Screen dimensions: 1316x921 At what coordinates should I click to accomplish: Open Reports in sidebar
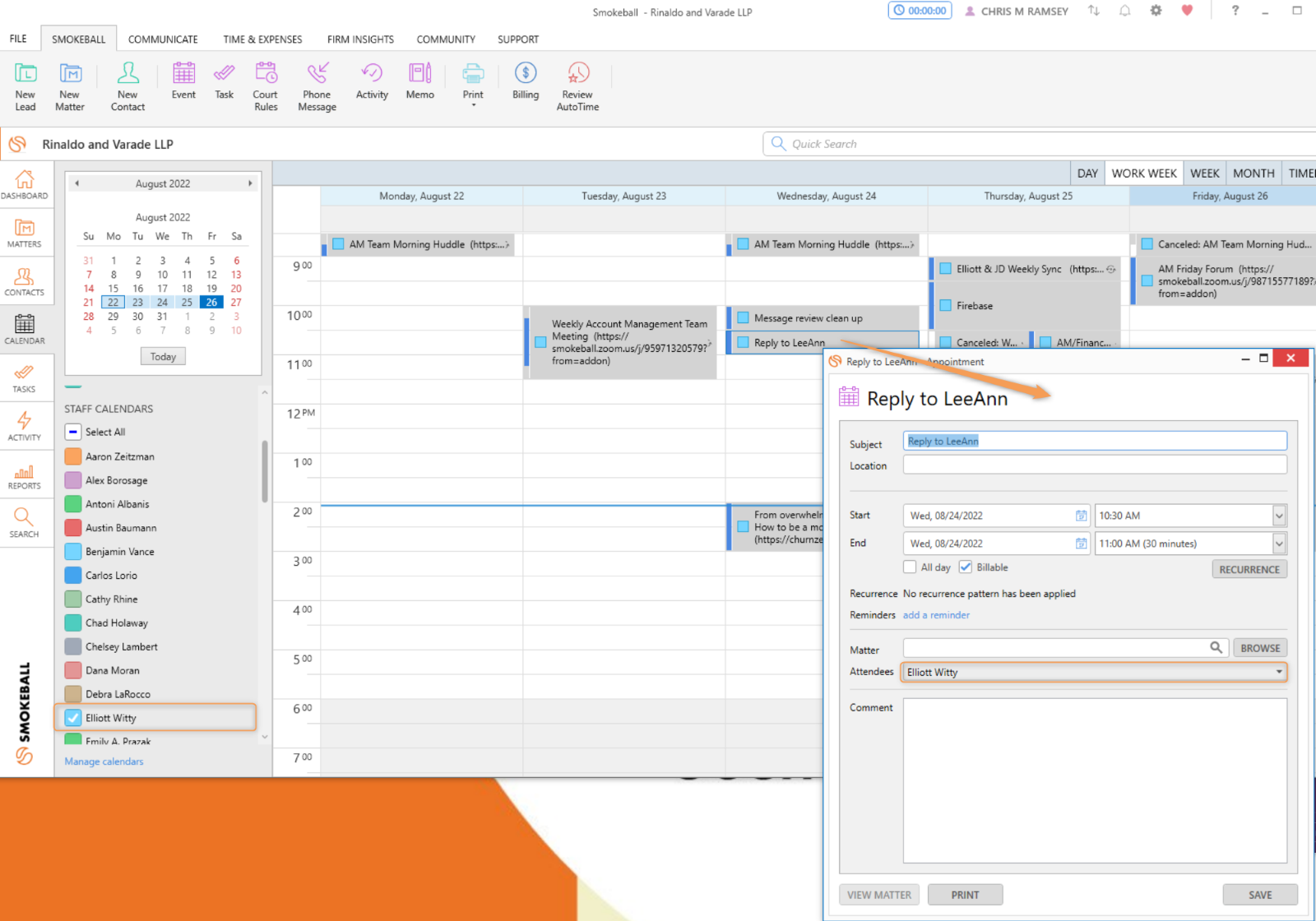pos(25,475)
